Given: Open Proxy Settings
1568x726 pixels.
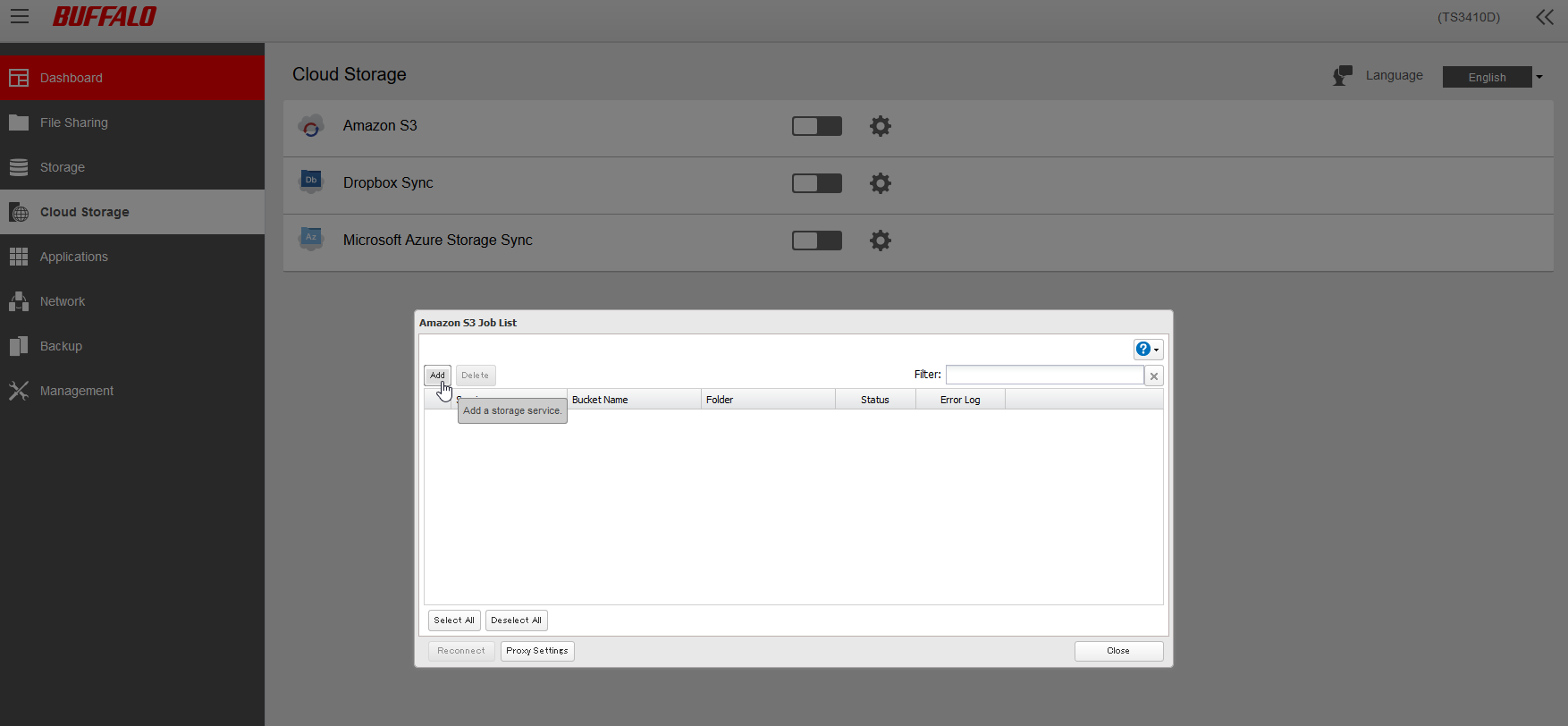Looking at the screenshot, I should coord(537,651).
